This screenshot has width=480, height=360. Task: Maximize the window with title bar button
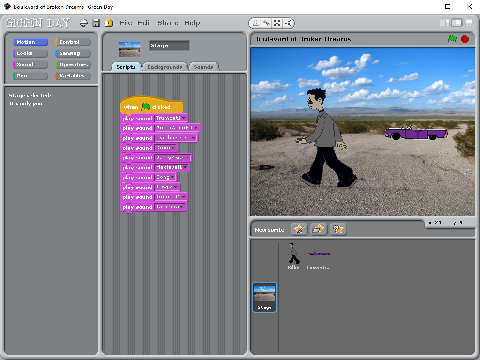[448, 6]
